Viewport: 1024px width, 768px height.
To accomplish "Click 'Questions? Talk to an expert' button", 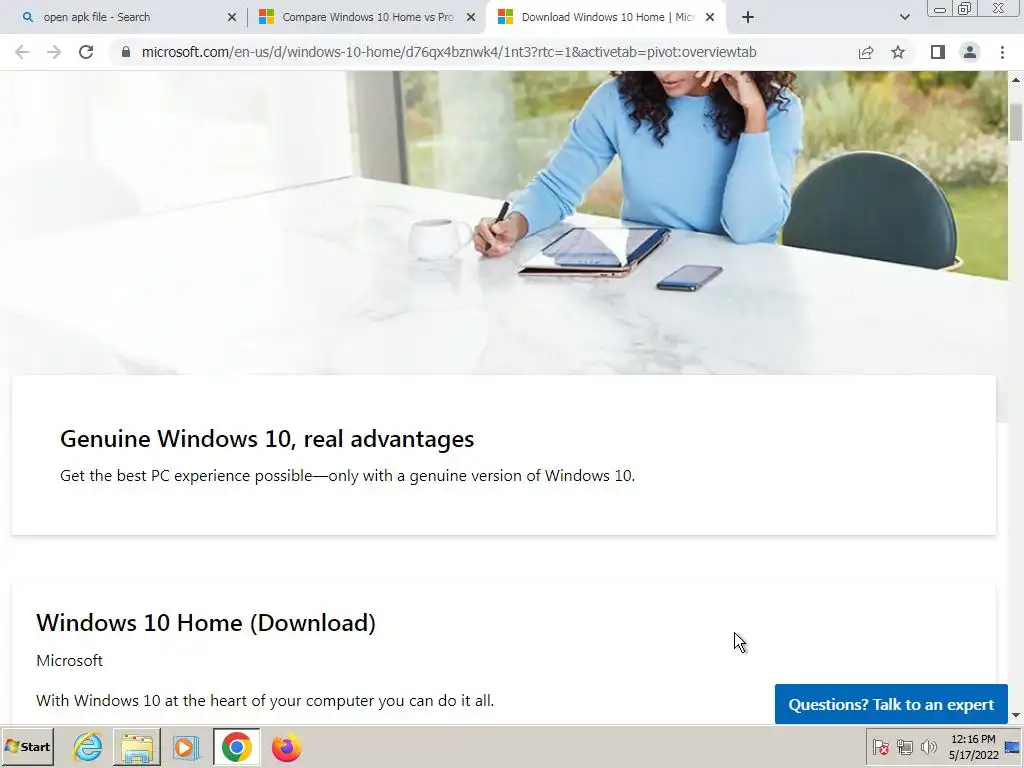I will coord(891,705).
